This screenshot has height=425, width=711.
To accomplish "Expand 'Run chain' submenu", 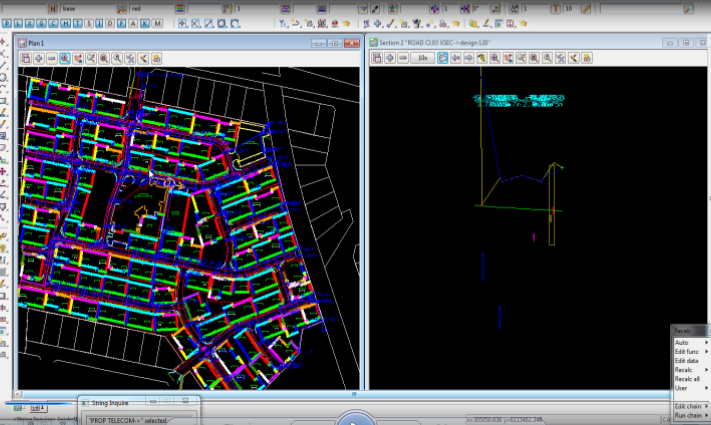I will (691, 415).
